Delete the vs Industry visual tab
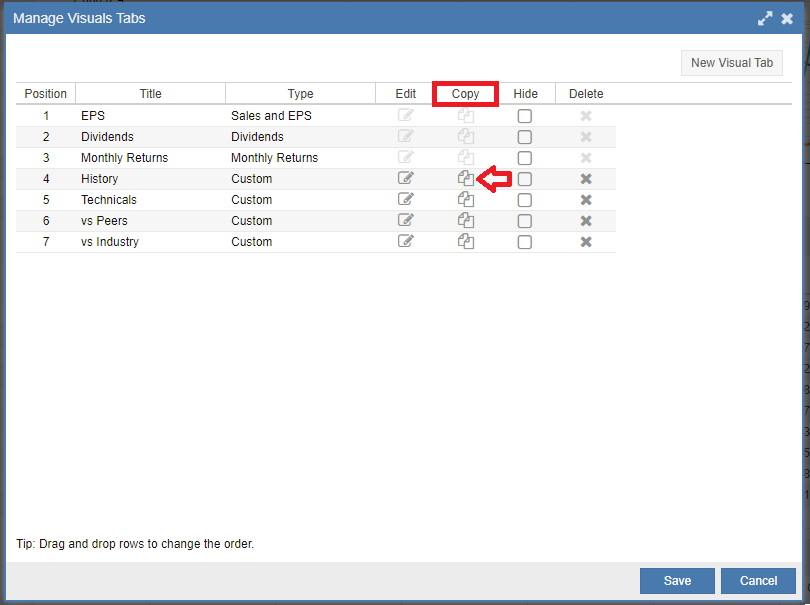The image size is (810, 605). [586, 242]
